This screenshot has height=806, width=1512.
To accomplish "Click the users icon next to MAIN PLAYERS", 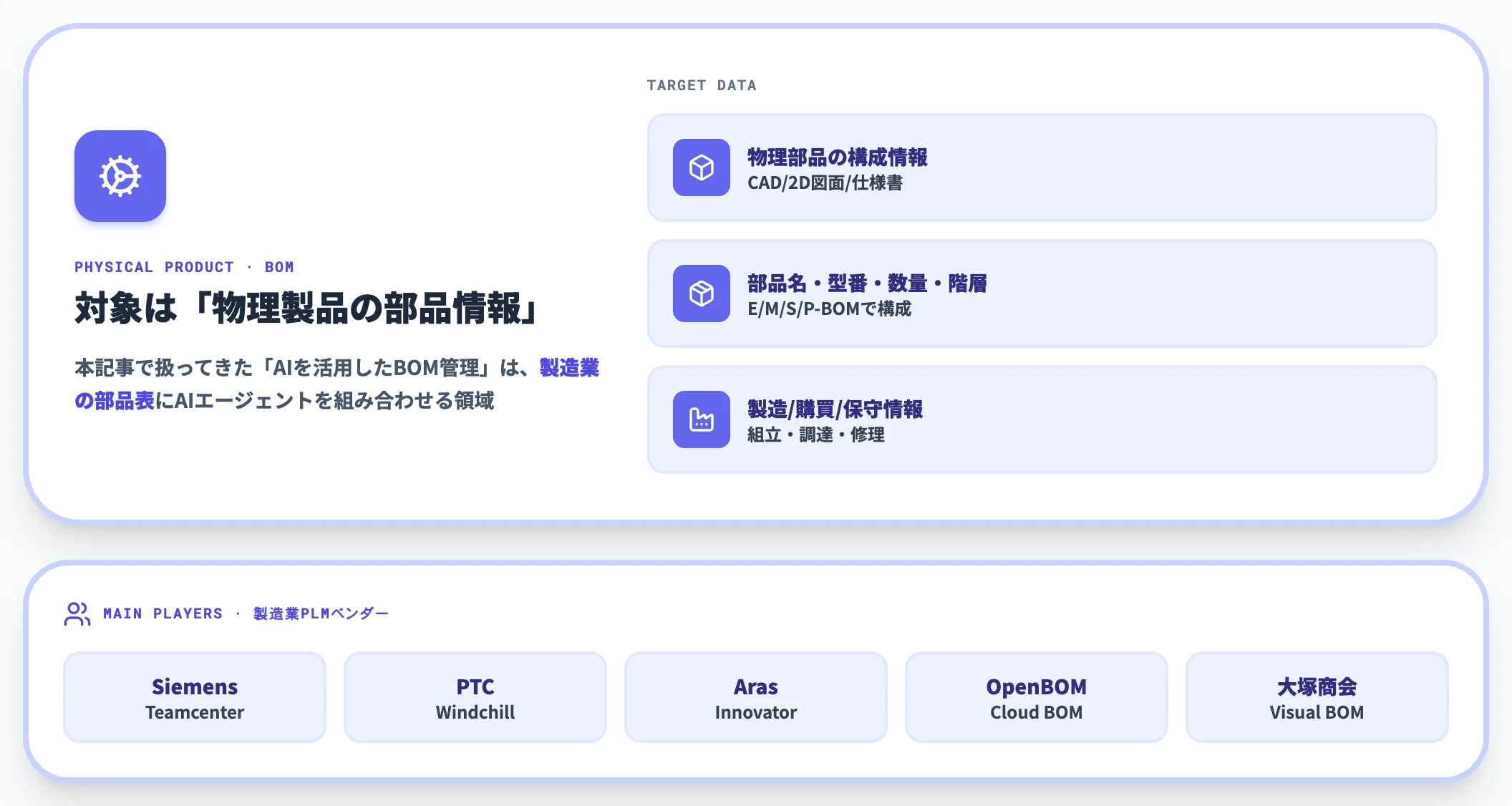I will tap(77, 613).
